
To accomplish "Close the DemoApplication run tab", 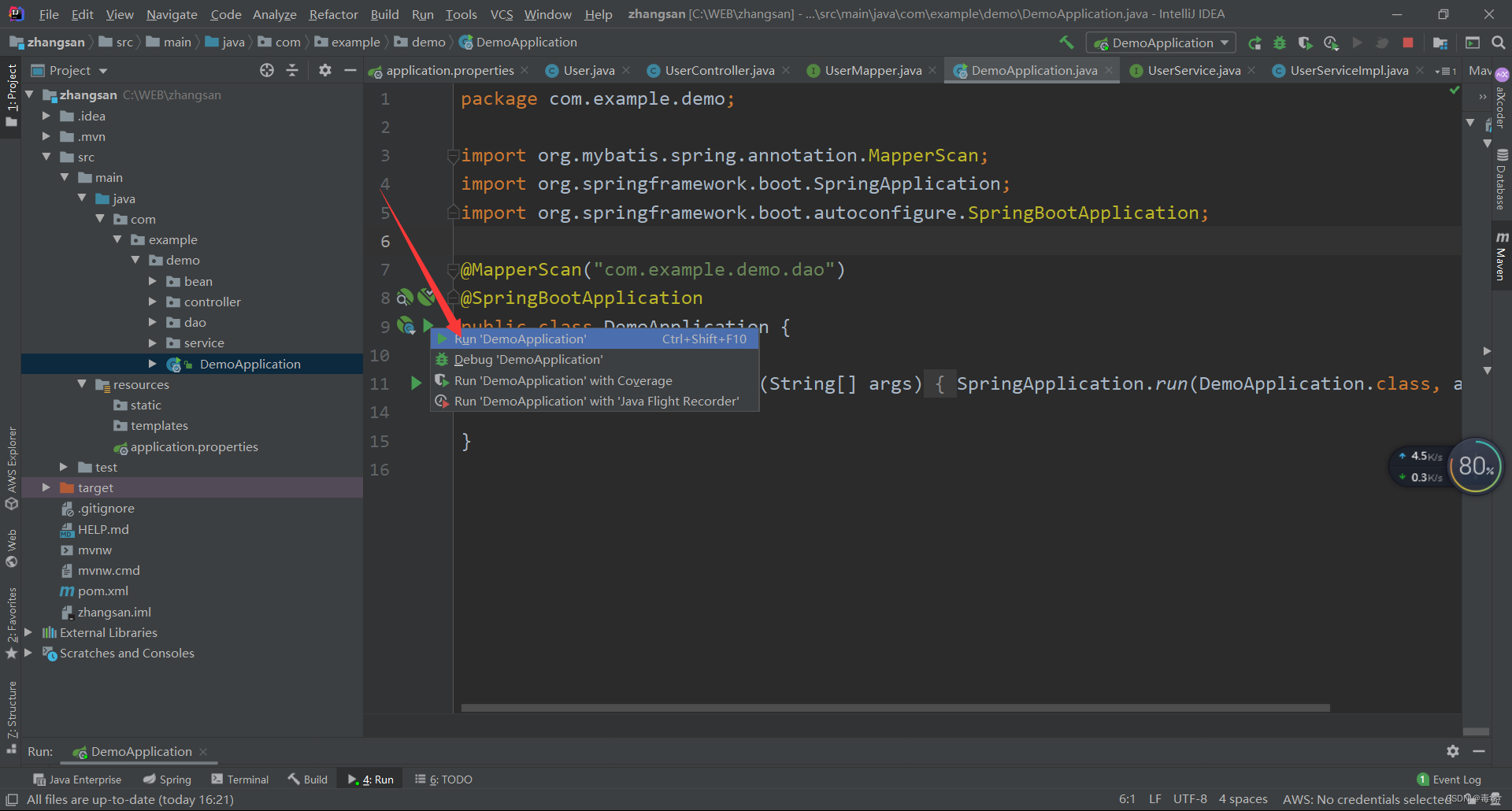I will point(203,752).
